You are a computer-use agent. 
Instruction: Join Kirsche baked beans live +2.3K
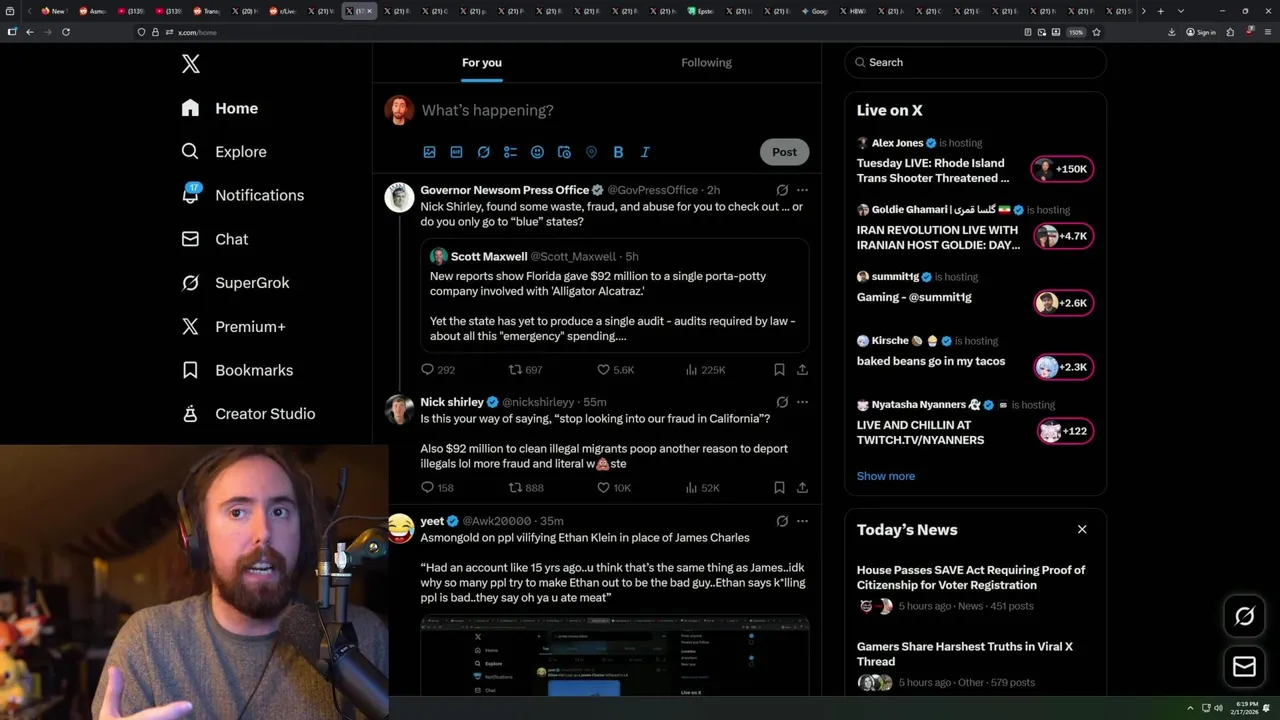pos(1063,367)
